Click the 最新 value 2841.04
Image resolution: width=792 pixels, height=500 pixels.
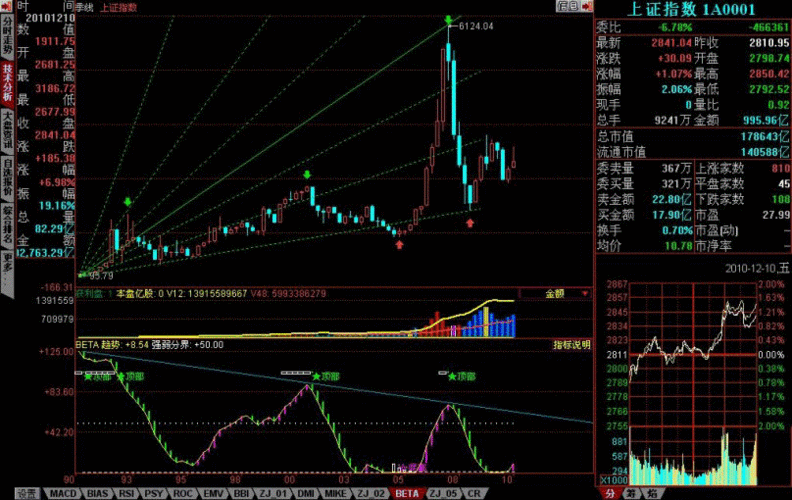pyautogui.click(x=671, y=43)
